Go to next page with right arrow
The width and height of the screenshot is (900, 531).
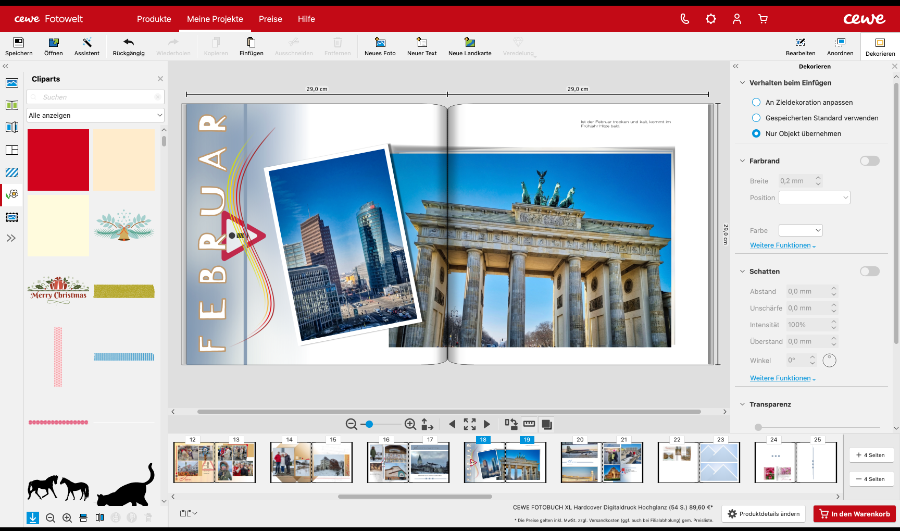click(x=487, y=424)
